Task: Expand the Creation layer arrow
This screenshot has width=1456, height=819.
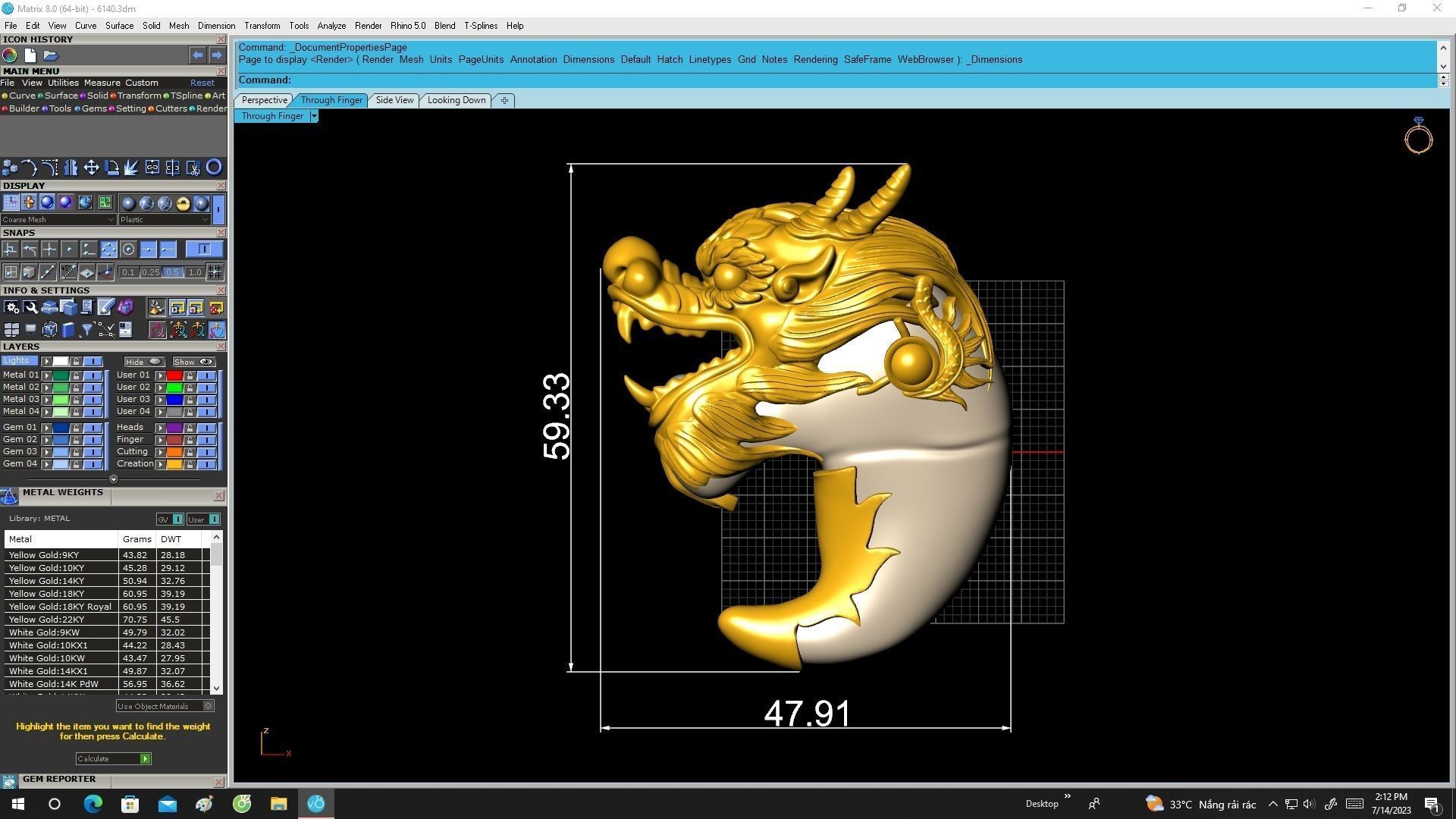Action: point(160,464)
